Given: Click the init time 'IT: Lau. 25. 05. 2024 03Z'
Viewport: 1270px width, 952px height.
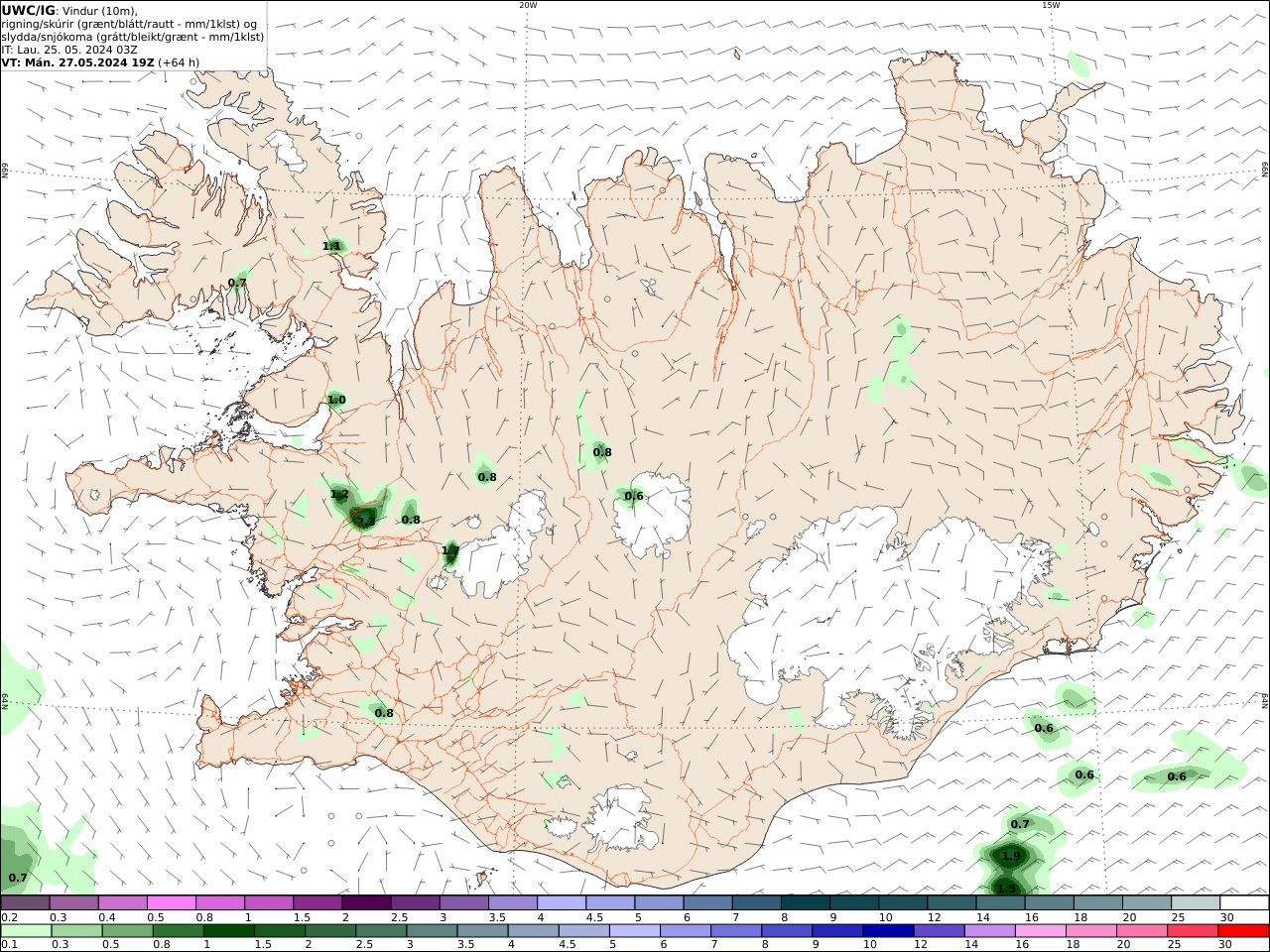Looking at the screenshot, I should [x=69, y=50].
